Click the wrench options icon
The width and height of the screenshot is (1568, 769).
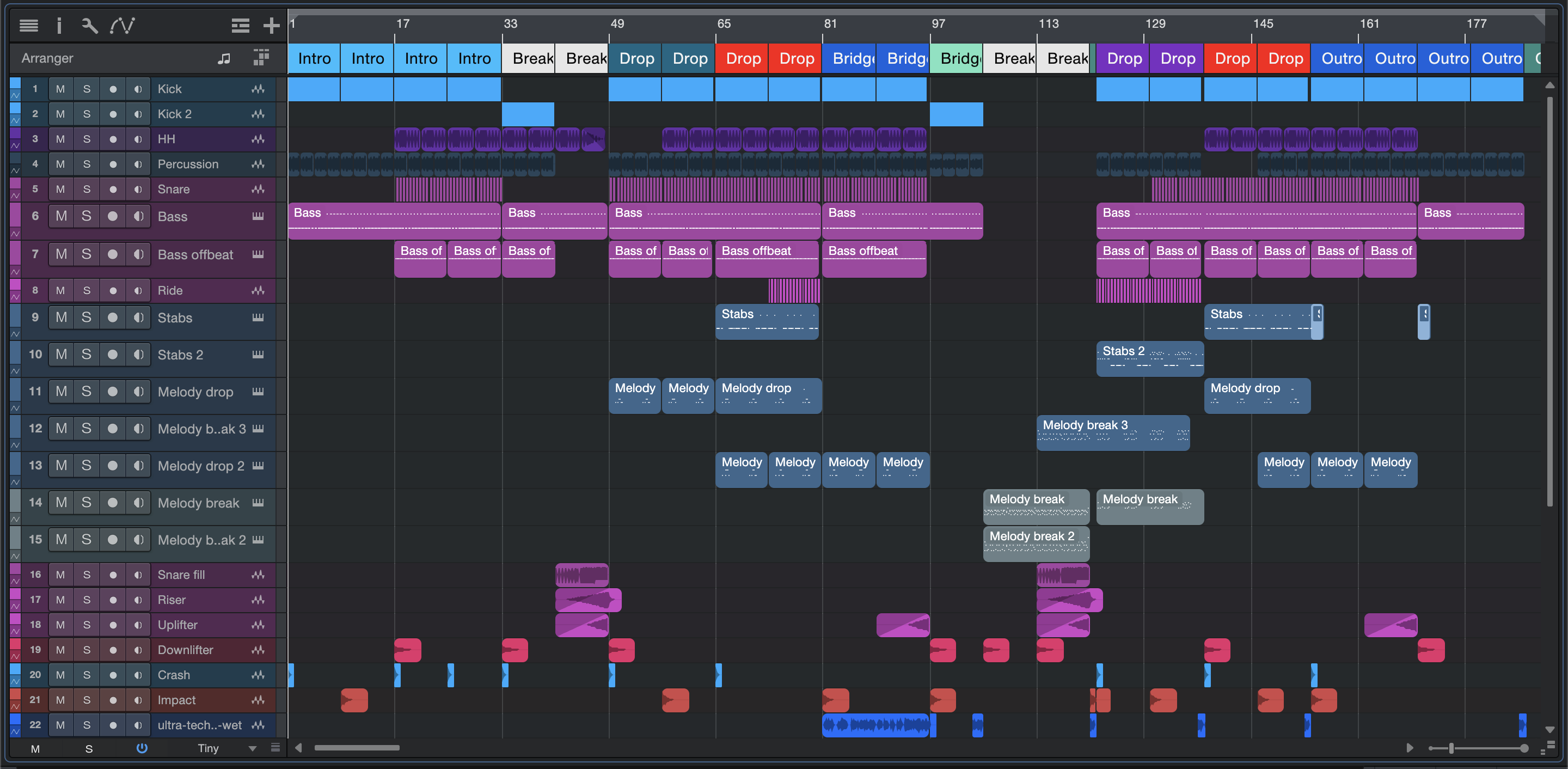pyautogui.click(x=89, y=26)
